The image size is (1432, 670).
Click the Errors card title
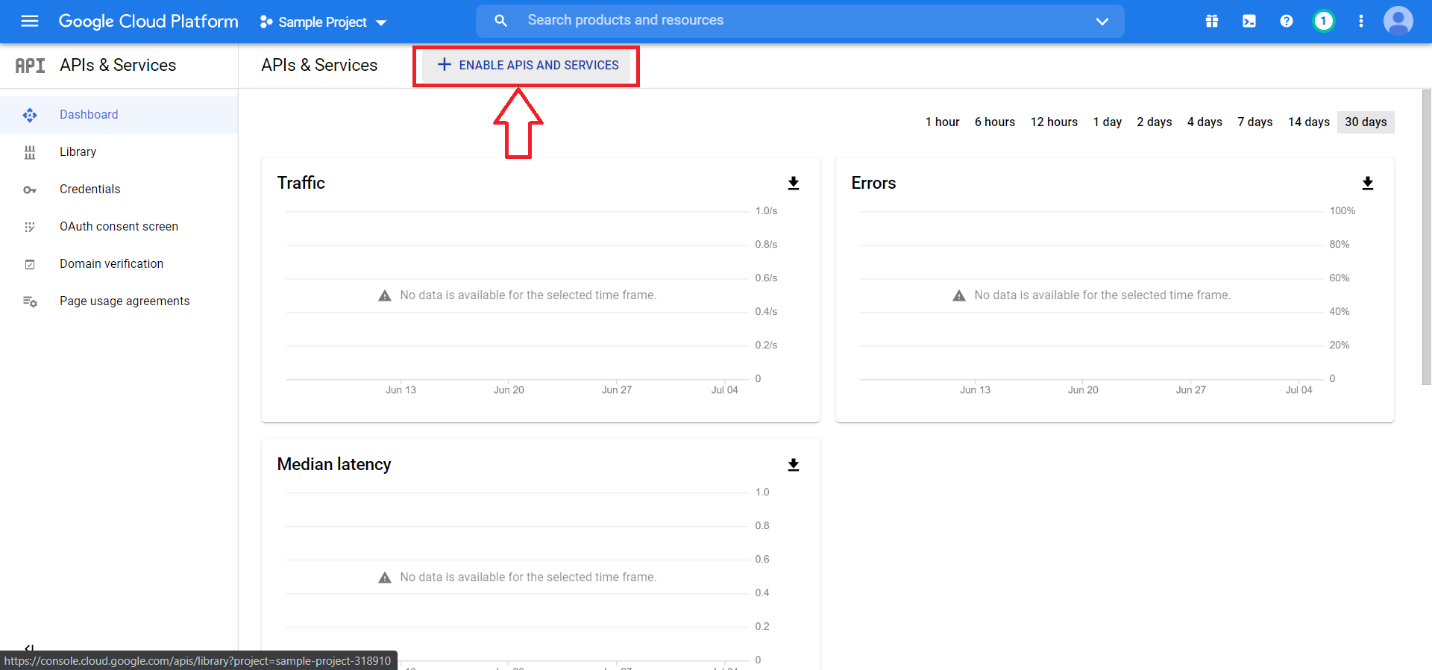[874, 183]
